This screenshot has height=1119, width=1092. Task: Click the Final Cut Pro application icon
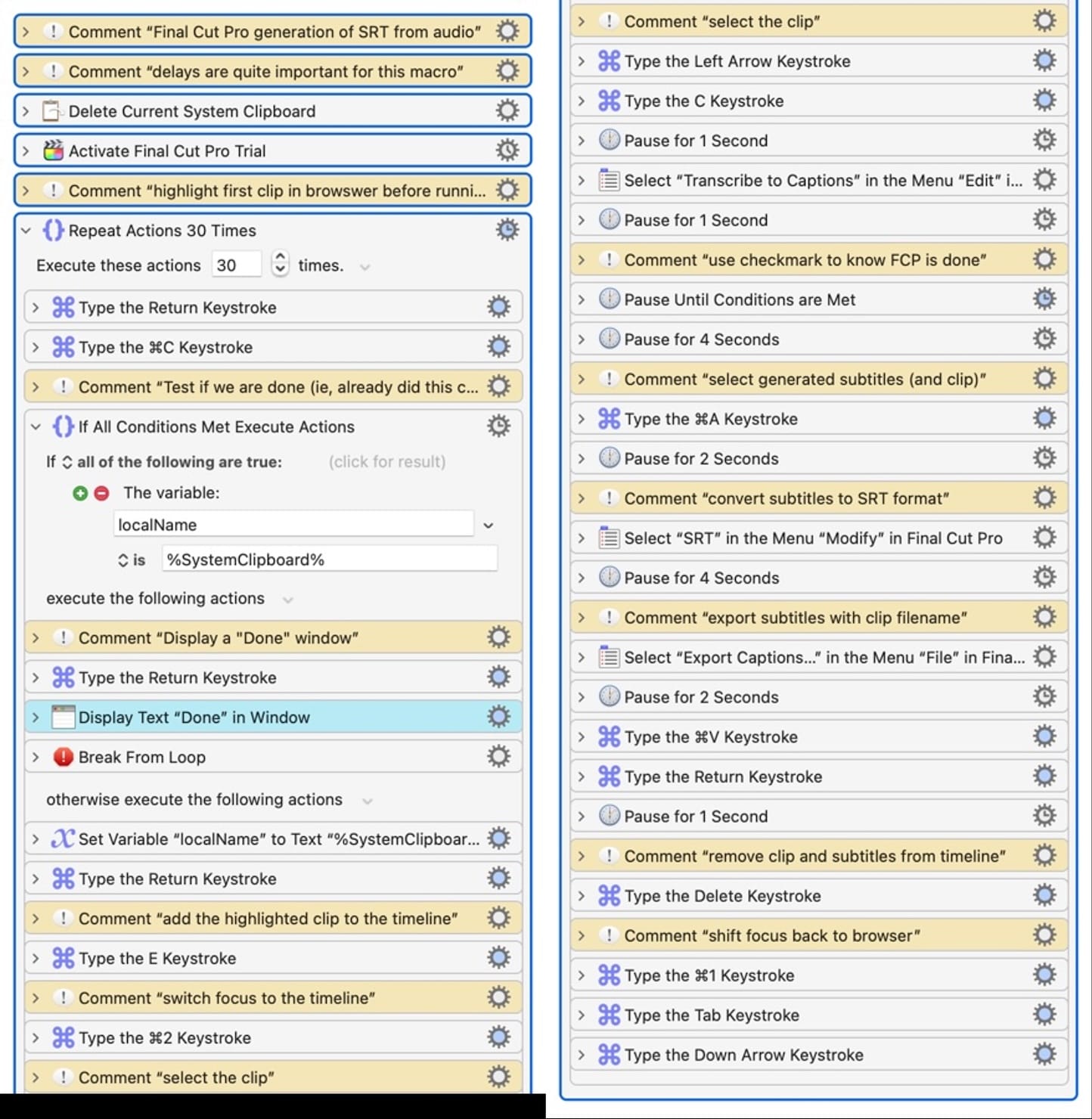(53, 150)
